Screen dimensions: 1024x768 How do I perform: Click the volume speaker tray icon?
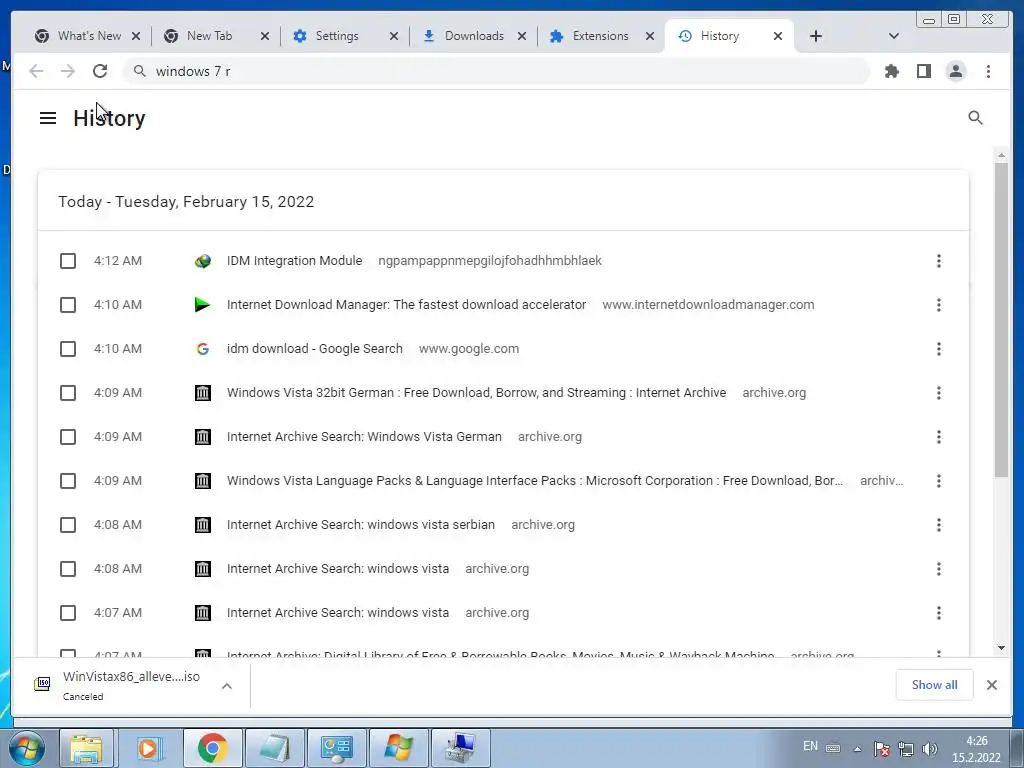[929, 749]
